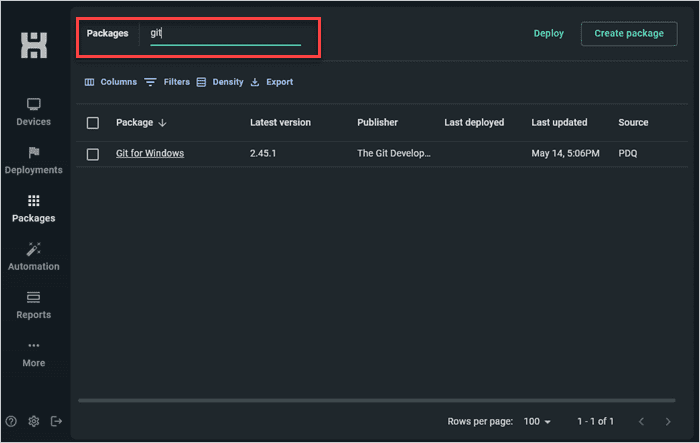Open the Rows per page dropdown

pyautogui.click(x=537, y=422)
